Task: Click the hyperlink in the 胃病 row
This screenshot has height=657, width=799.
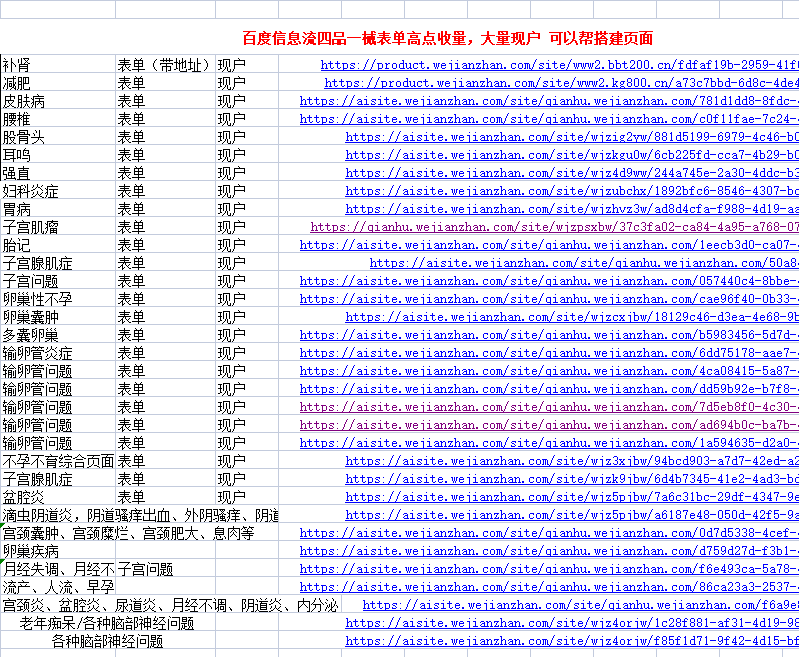Action: 572,209
